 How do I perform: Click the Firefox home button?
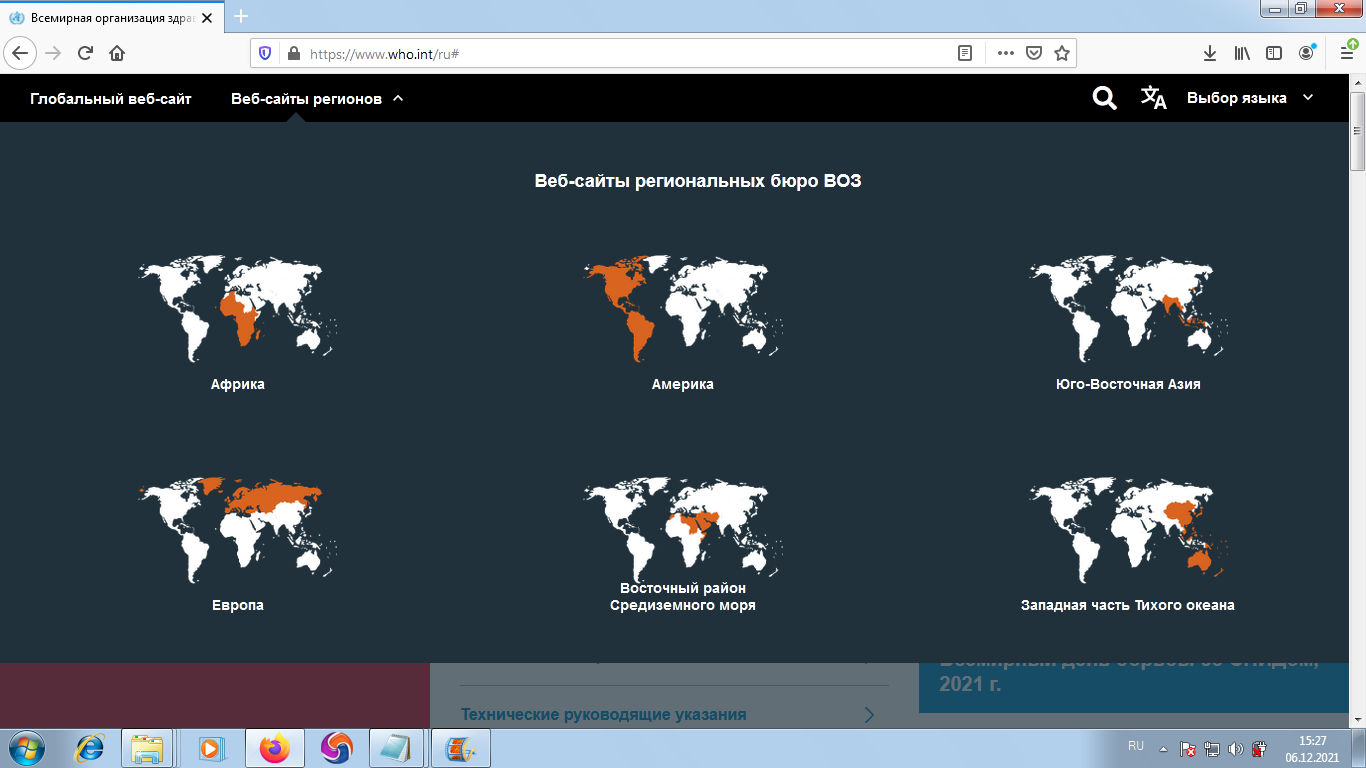click(117, 53)
